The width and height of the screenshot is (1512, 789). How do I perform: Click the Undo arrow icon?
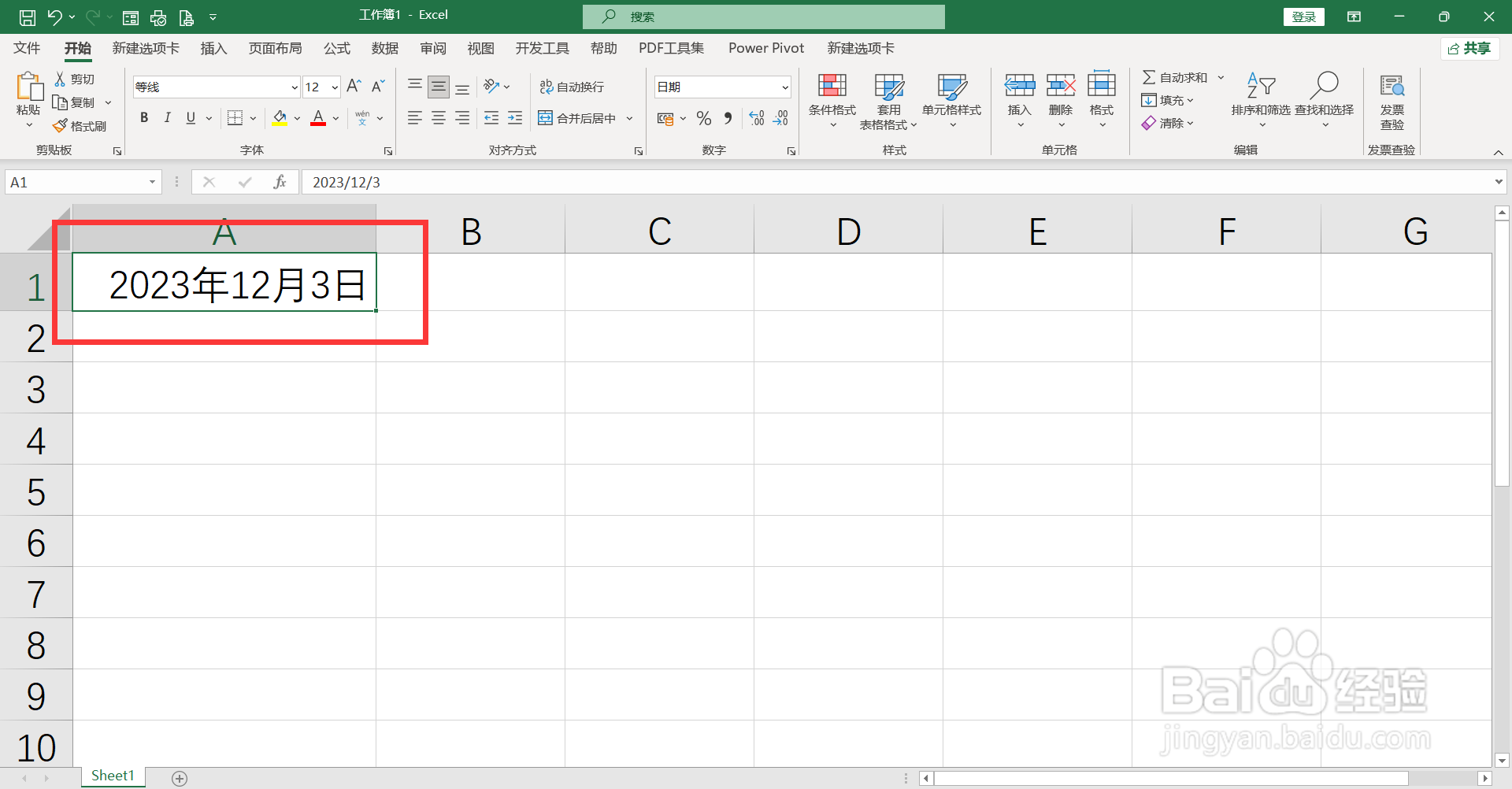point(54,17)
